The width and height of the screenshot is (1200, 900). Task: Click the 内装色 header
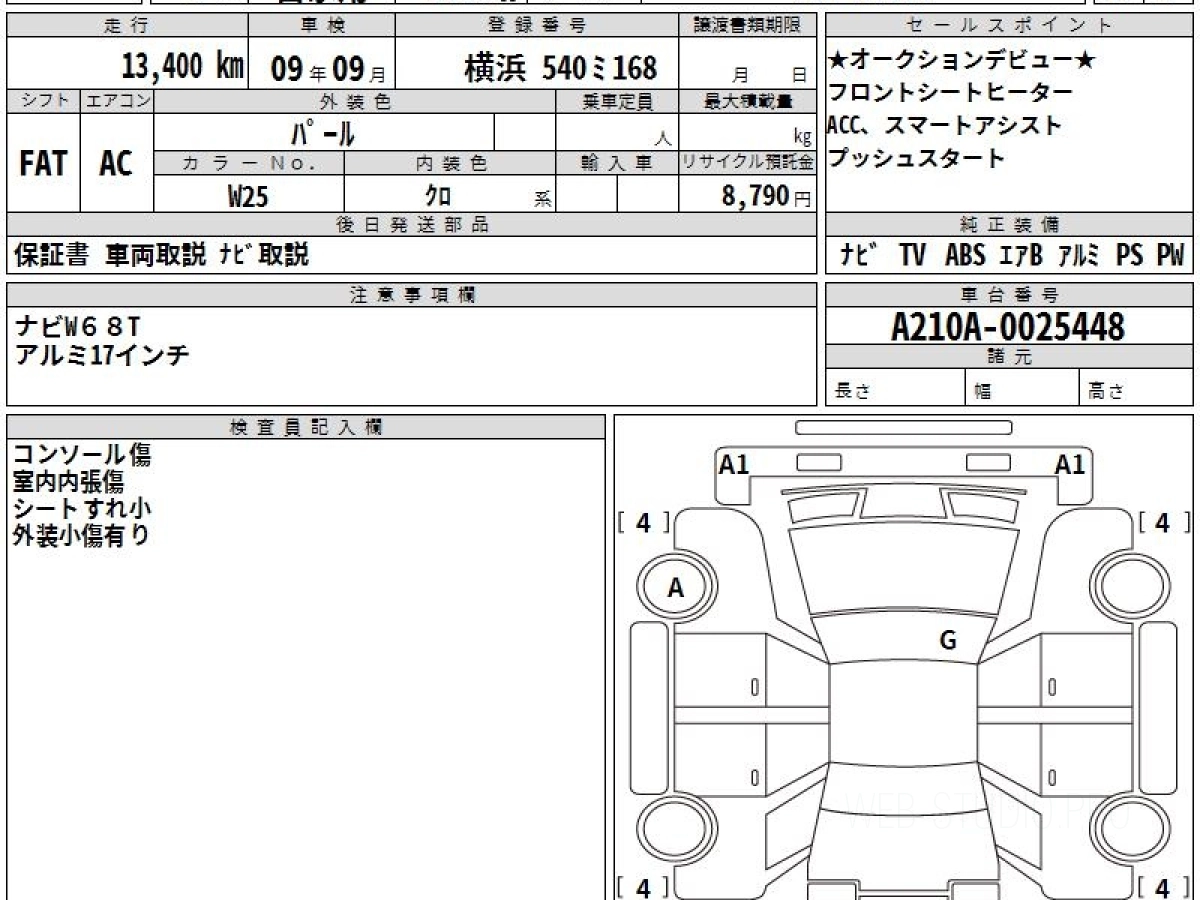450,163
